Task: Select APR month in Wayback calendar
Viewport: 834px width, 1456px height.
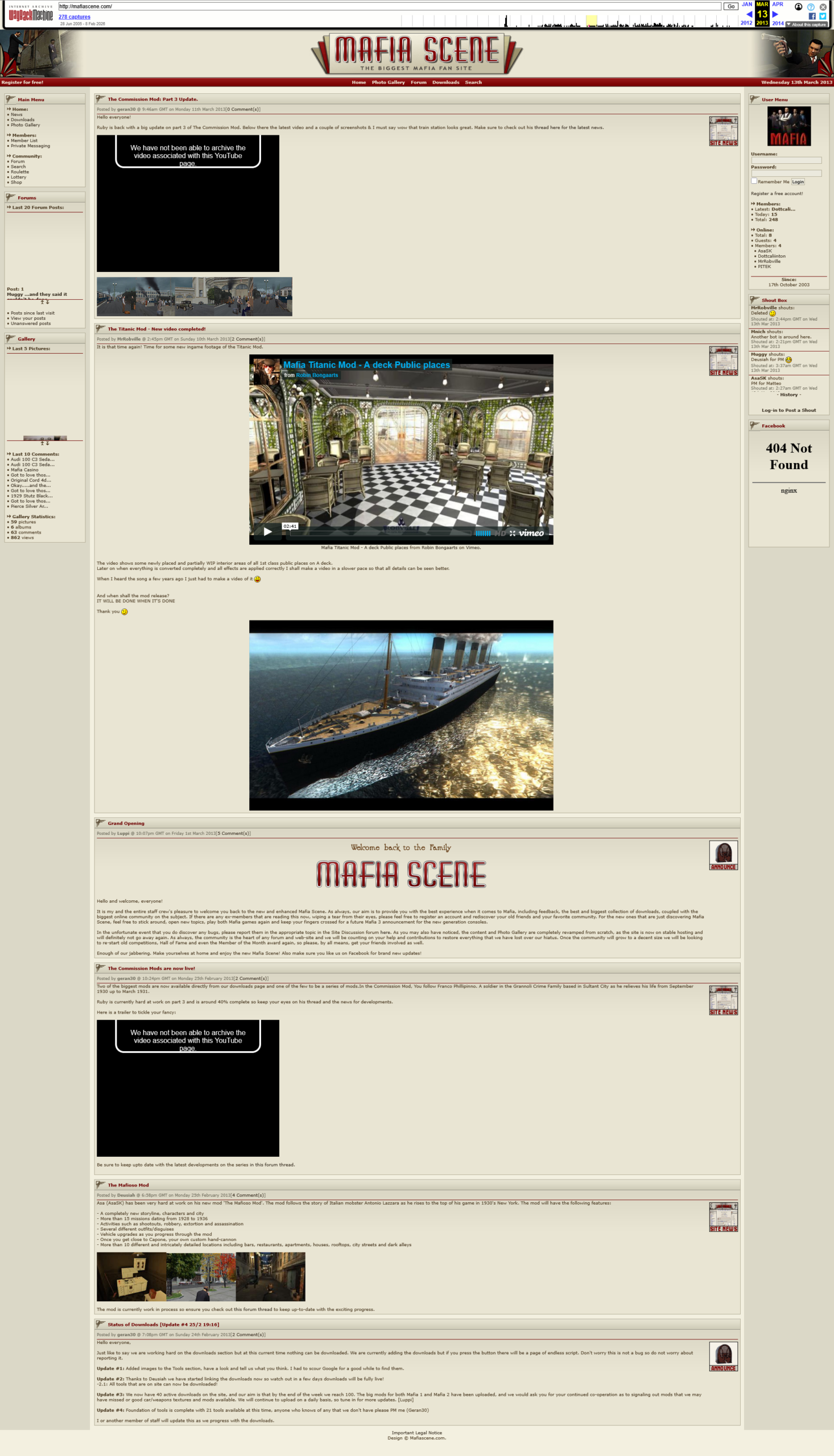Action: click(x=777, y=4)
